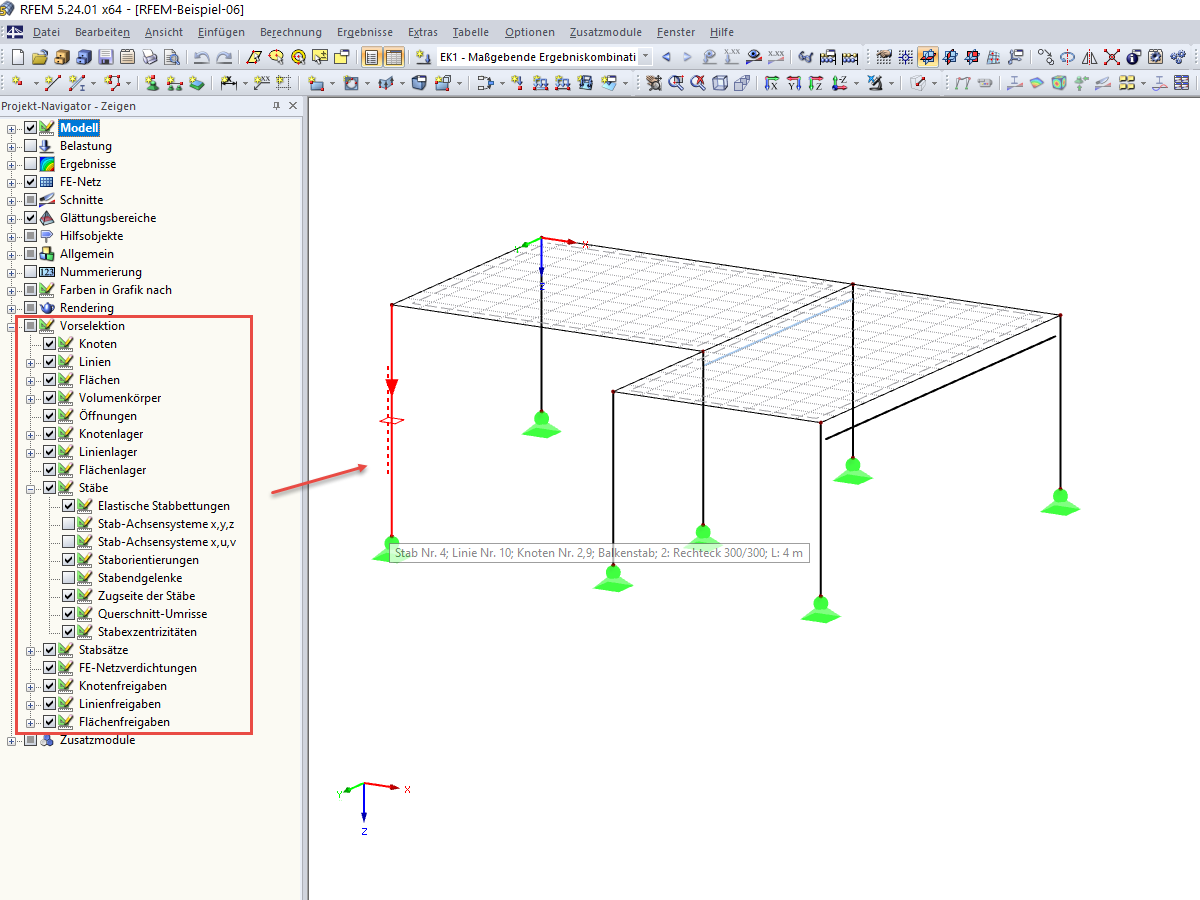Click the Zoom window magnifier icon

(676, 83)
